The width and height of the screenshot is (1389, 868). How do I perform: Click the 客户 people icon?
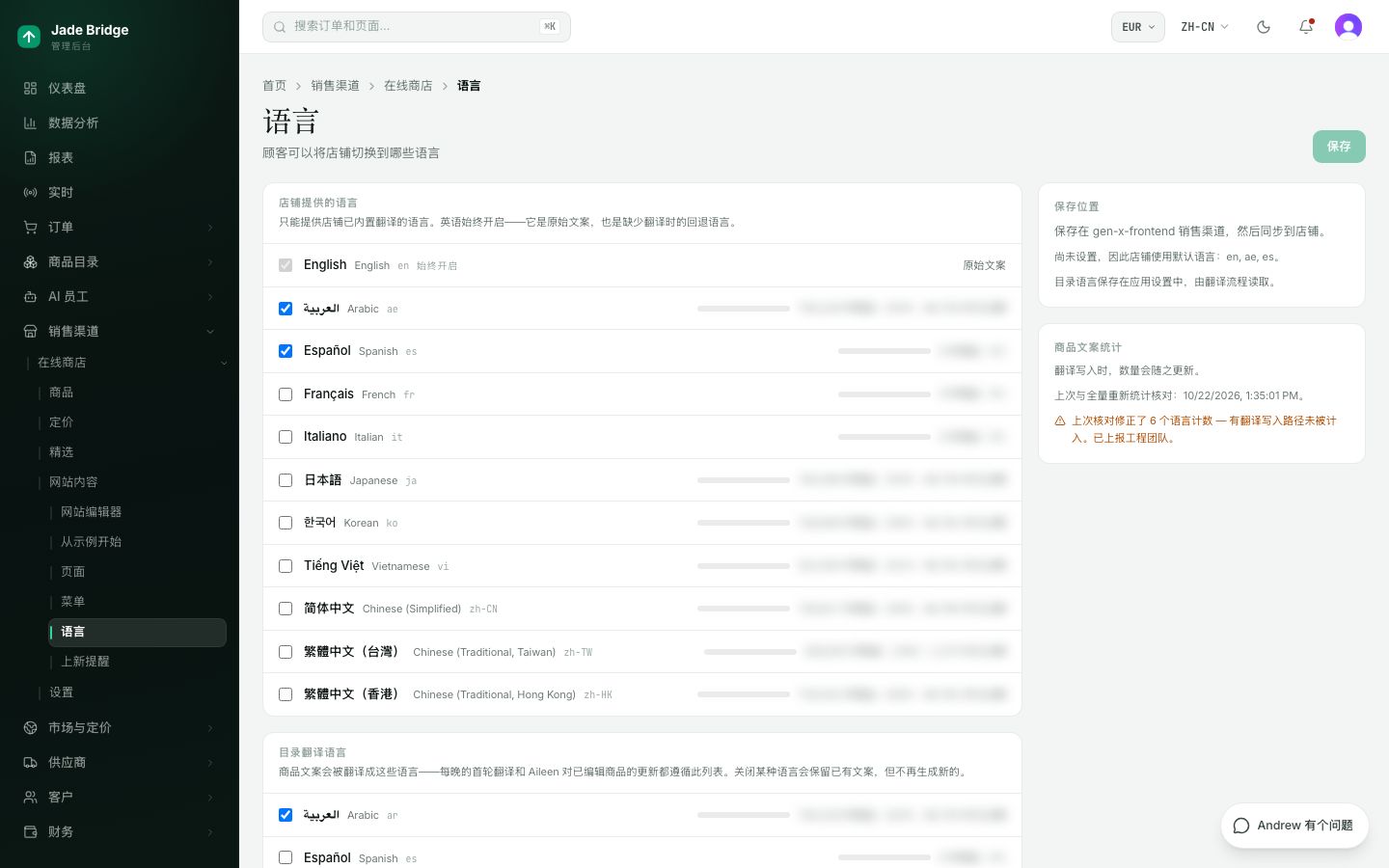(x=31, y=797)
